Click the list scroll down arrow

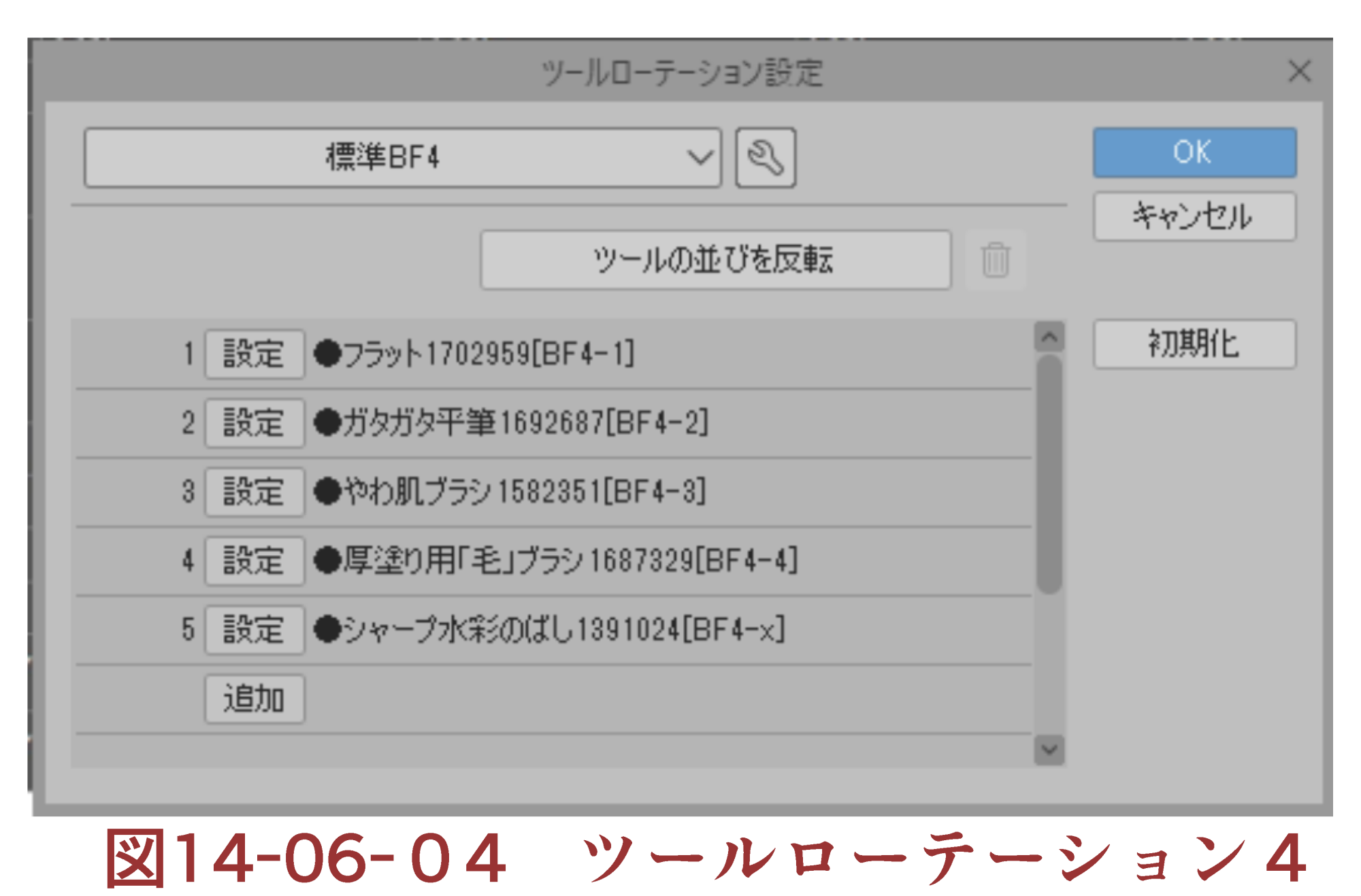coord(1049,750)
